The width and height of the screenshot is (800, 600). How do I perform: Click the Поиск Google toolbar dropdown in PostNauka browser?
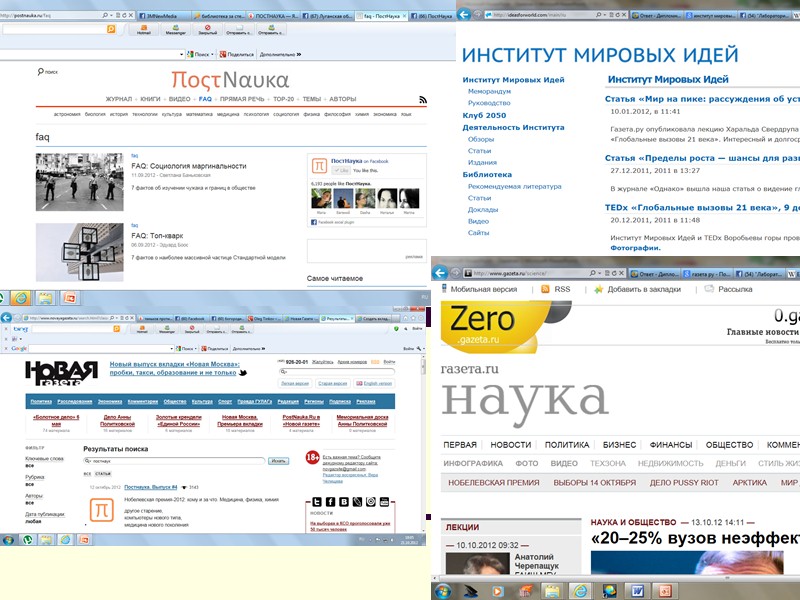pos(199,54)
